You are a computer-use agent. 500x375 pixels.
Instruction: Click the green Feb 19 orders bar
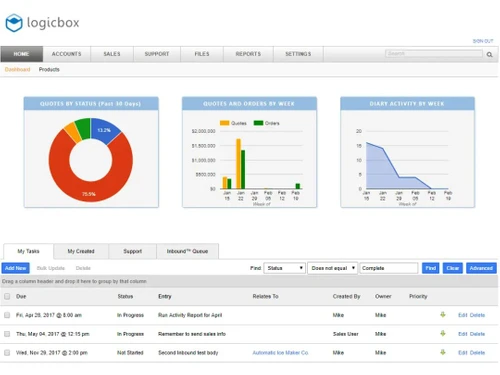(x=298, y=186)
